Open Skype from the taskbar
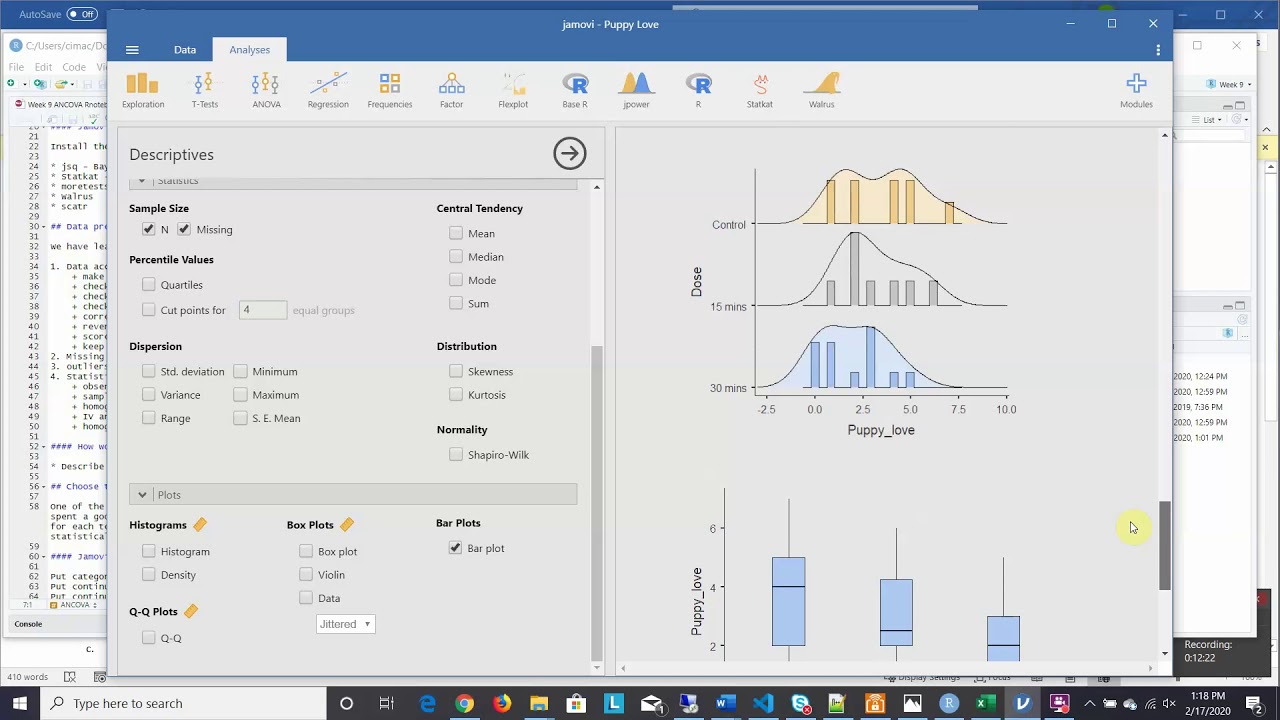 (800, 703)
